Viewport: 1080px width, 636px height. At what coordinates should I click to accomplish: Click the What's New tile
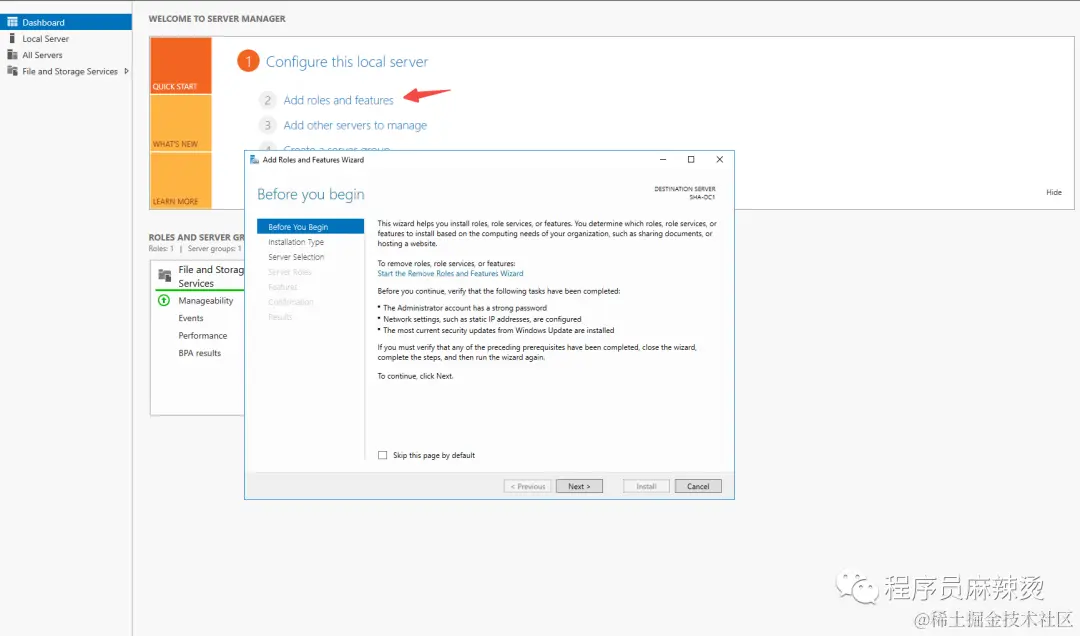pos(181,123)
